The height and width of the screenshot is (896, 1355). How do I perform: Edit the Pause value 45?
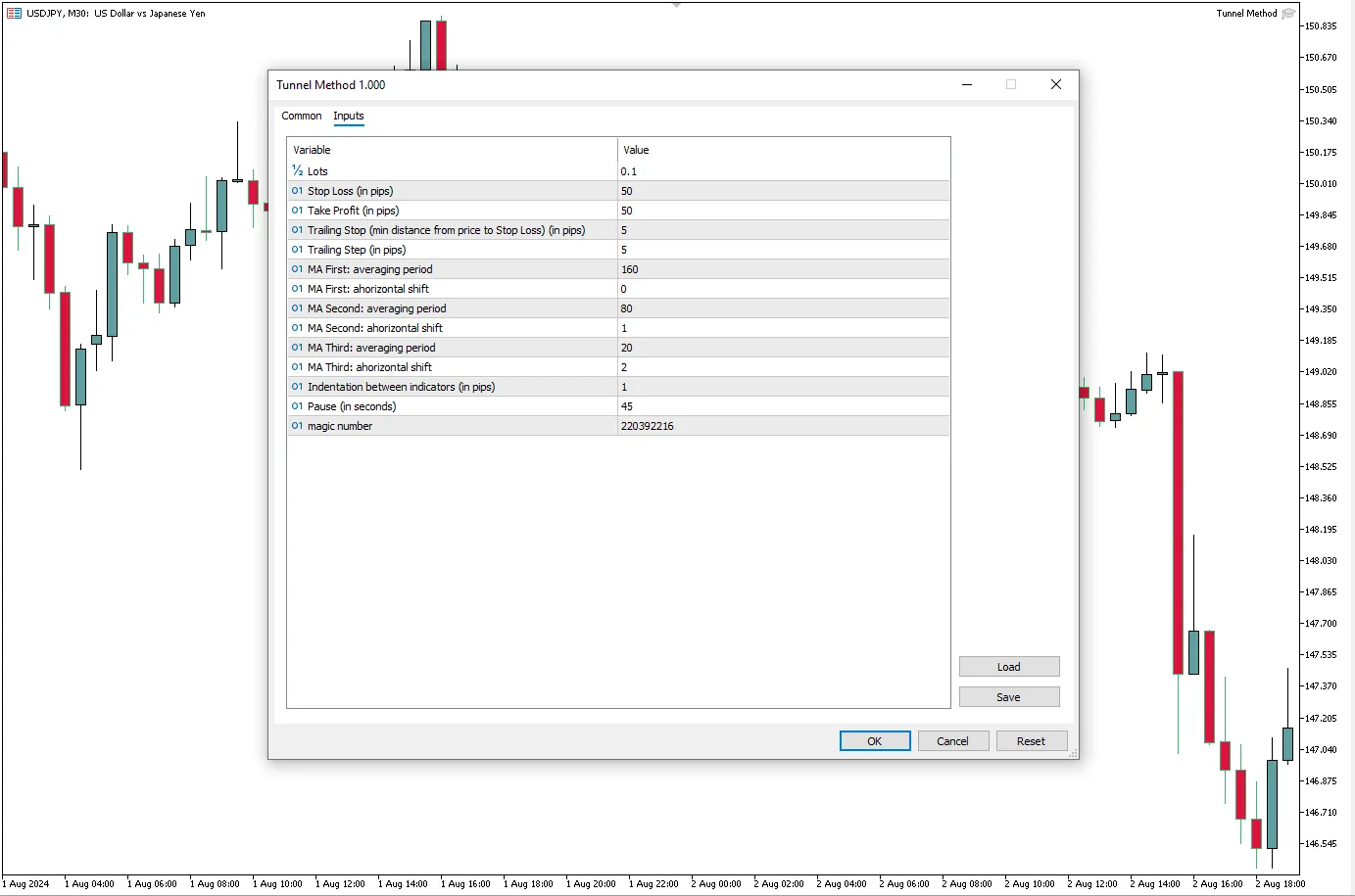[x=784, y=406]
